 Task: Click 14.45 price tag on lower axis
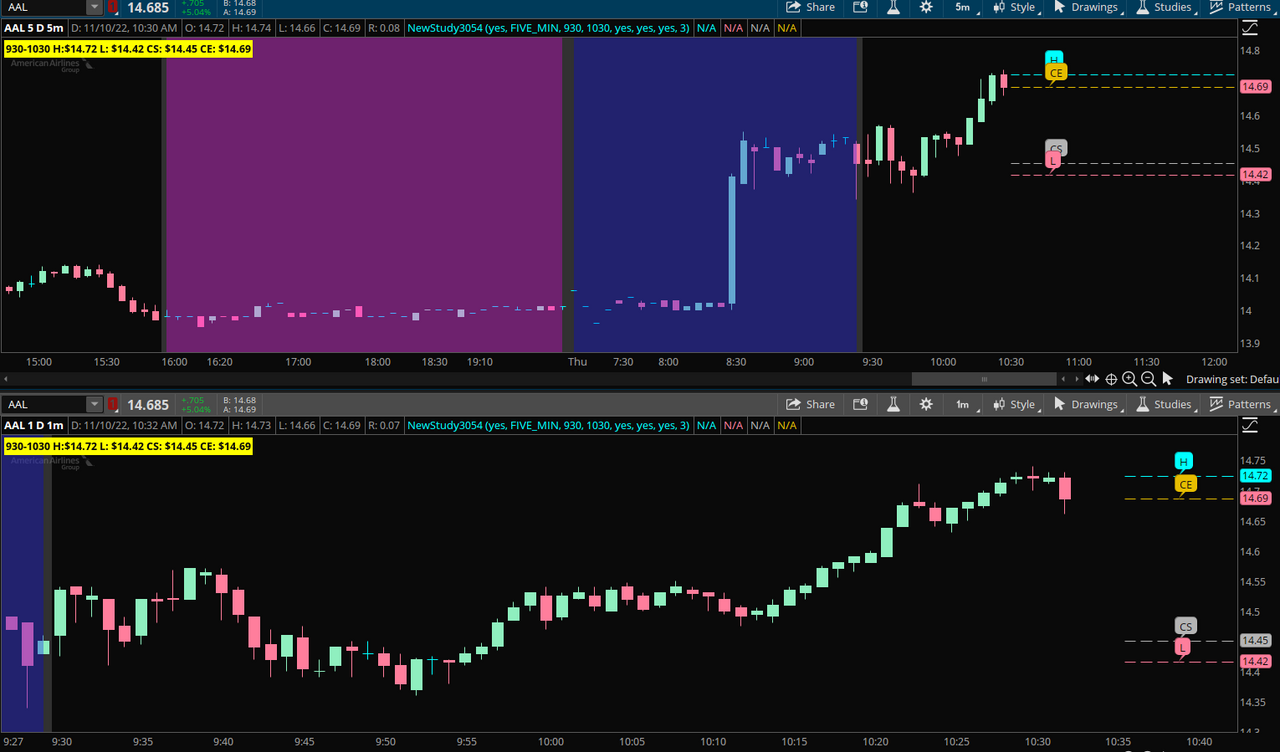coord(1255,640)
